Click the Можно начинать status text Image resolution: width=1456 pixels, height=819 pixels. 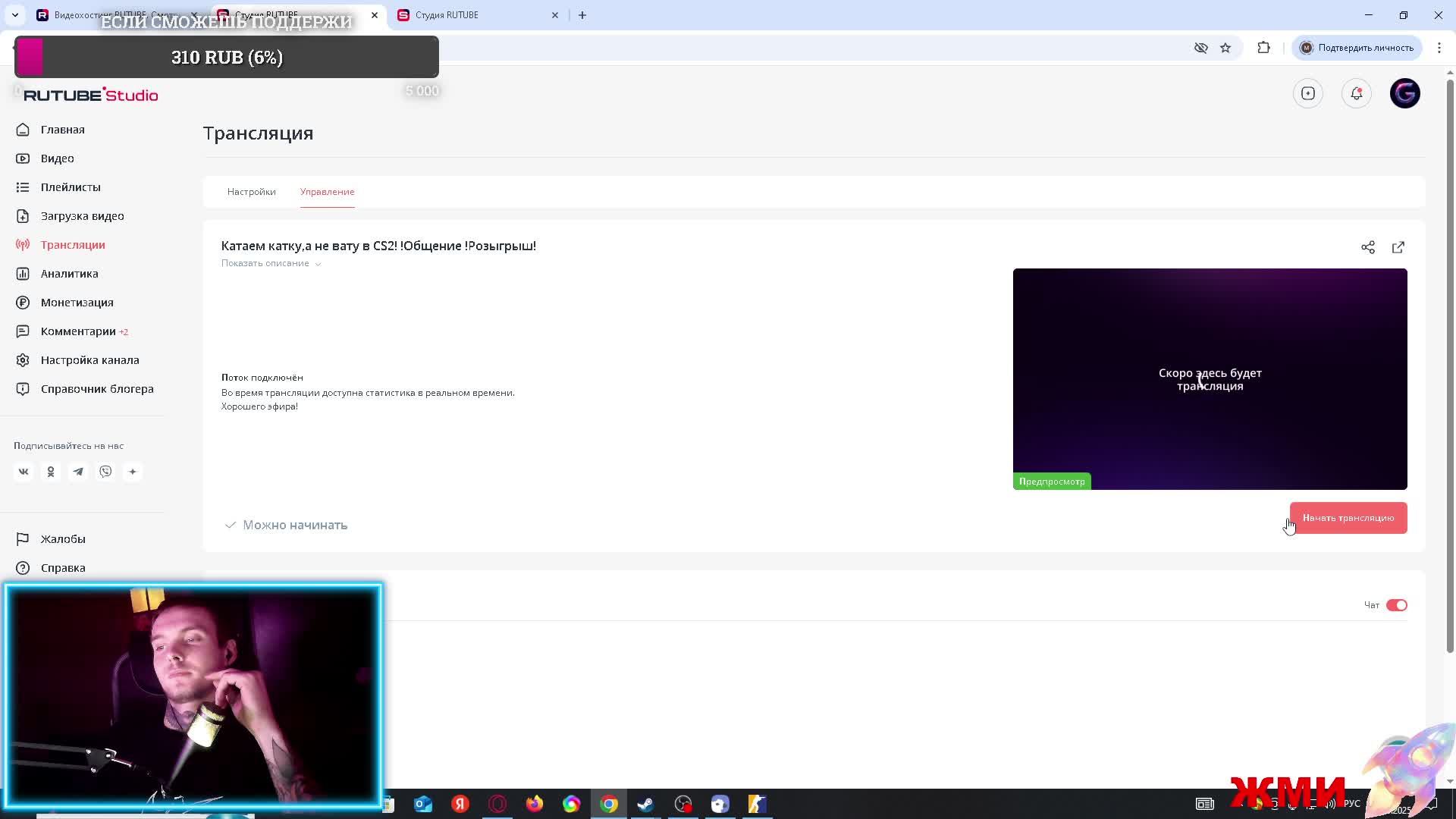pyautogui.click(x=295, y=525)
